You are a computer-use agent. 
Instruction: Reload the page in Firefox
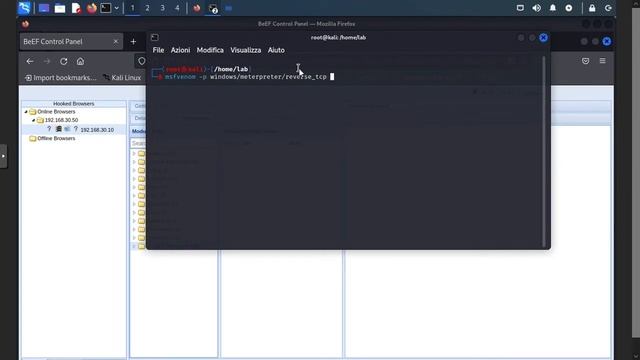63,61
